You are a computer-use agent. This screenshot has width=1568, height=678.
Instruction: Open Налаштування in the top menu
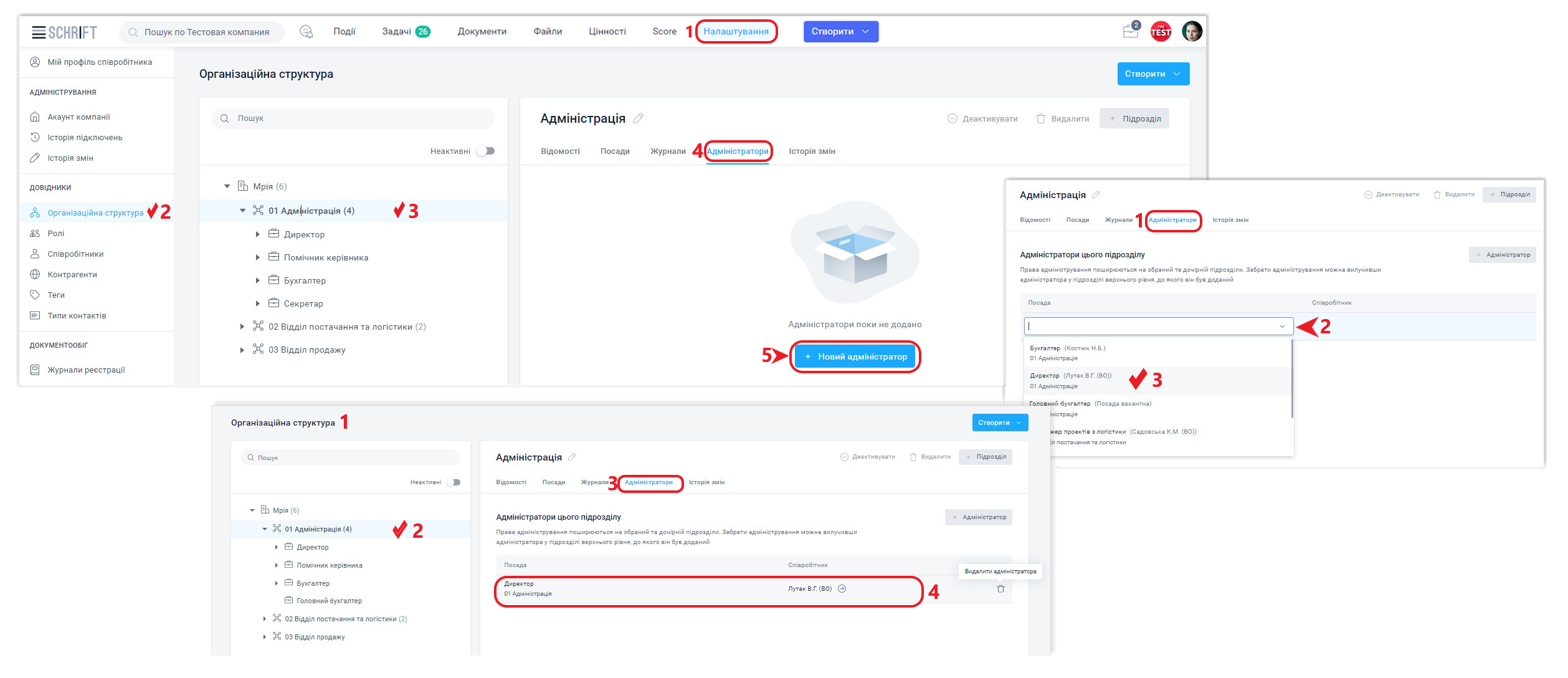coord(736,32)
